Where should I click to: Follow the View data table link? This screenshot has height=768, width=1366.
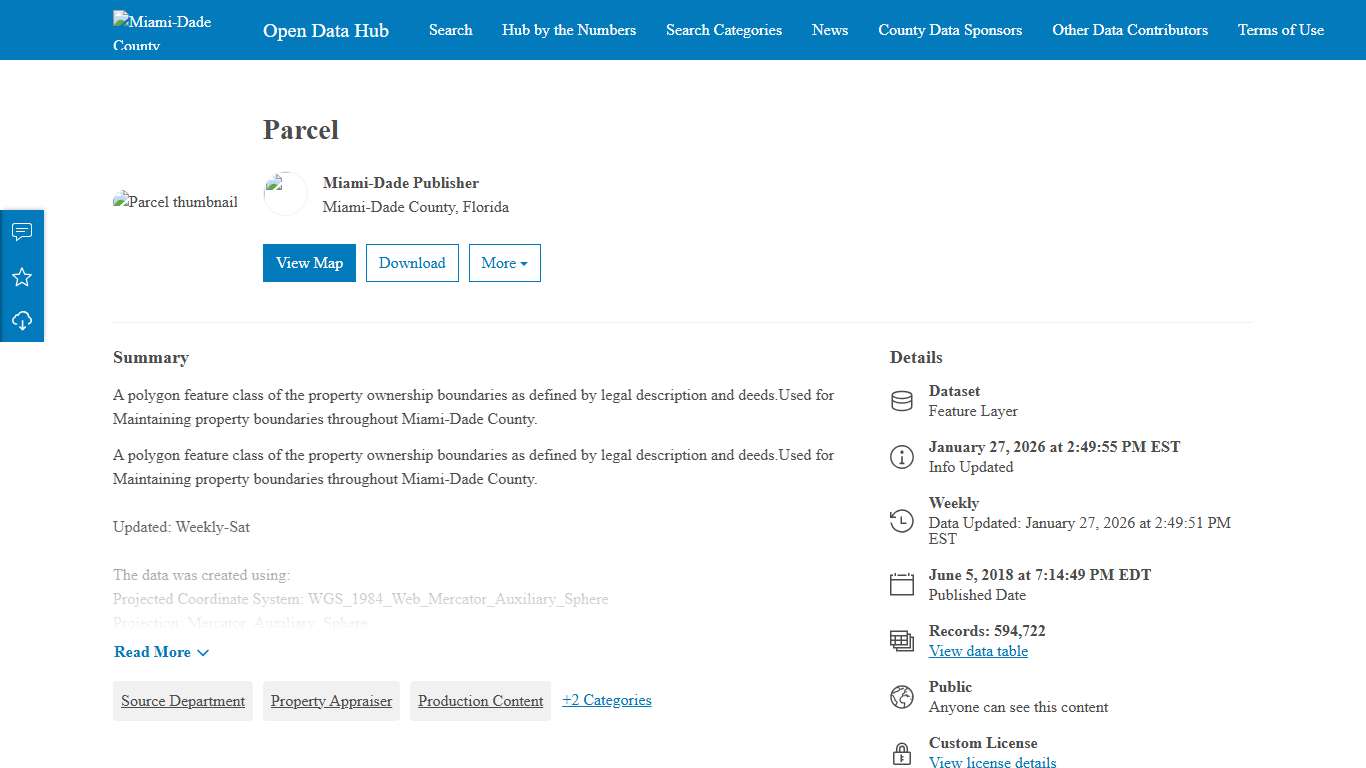click(x=978, y=651)
